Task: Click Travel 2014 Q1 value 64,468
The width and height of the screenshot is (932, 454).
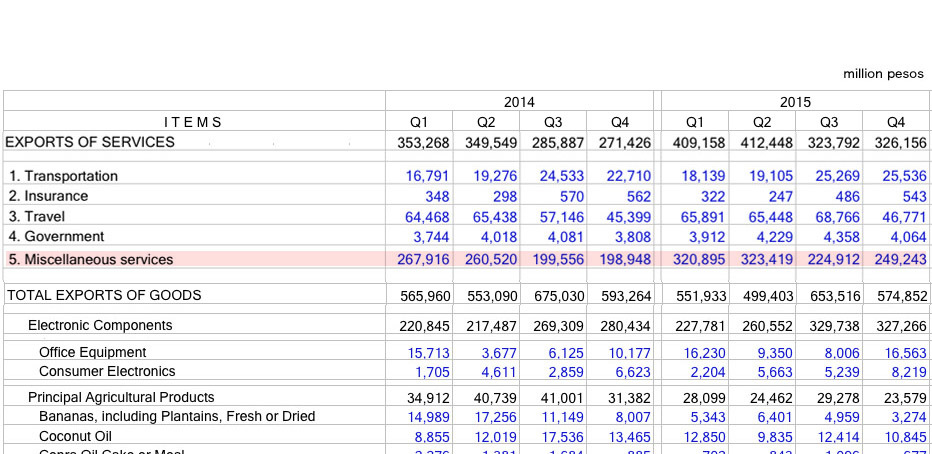Action: coord(427,217)
